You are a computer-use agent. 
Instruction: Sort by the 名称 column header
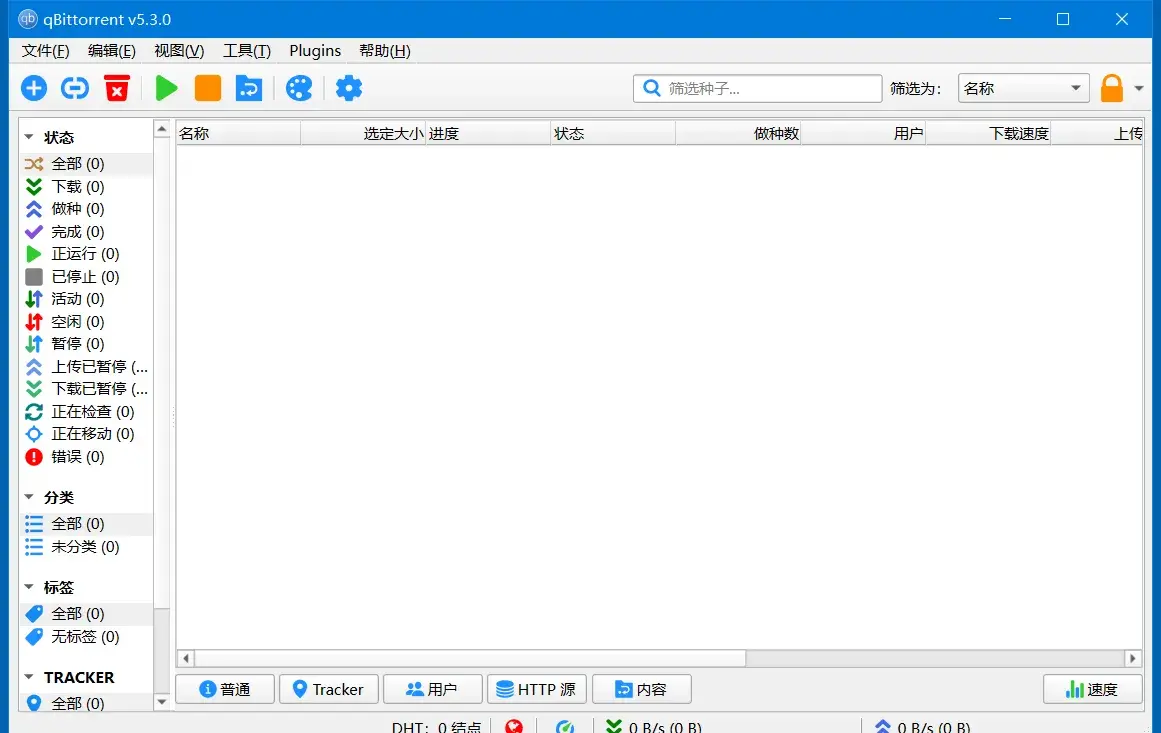pos(238,133)
